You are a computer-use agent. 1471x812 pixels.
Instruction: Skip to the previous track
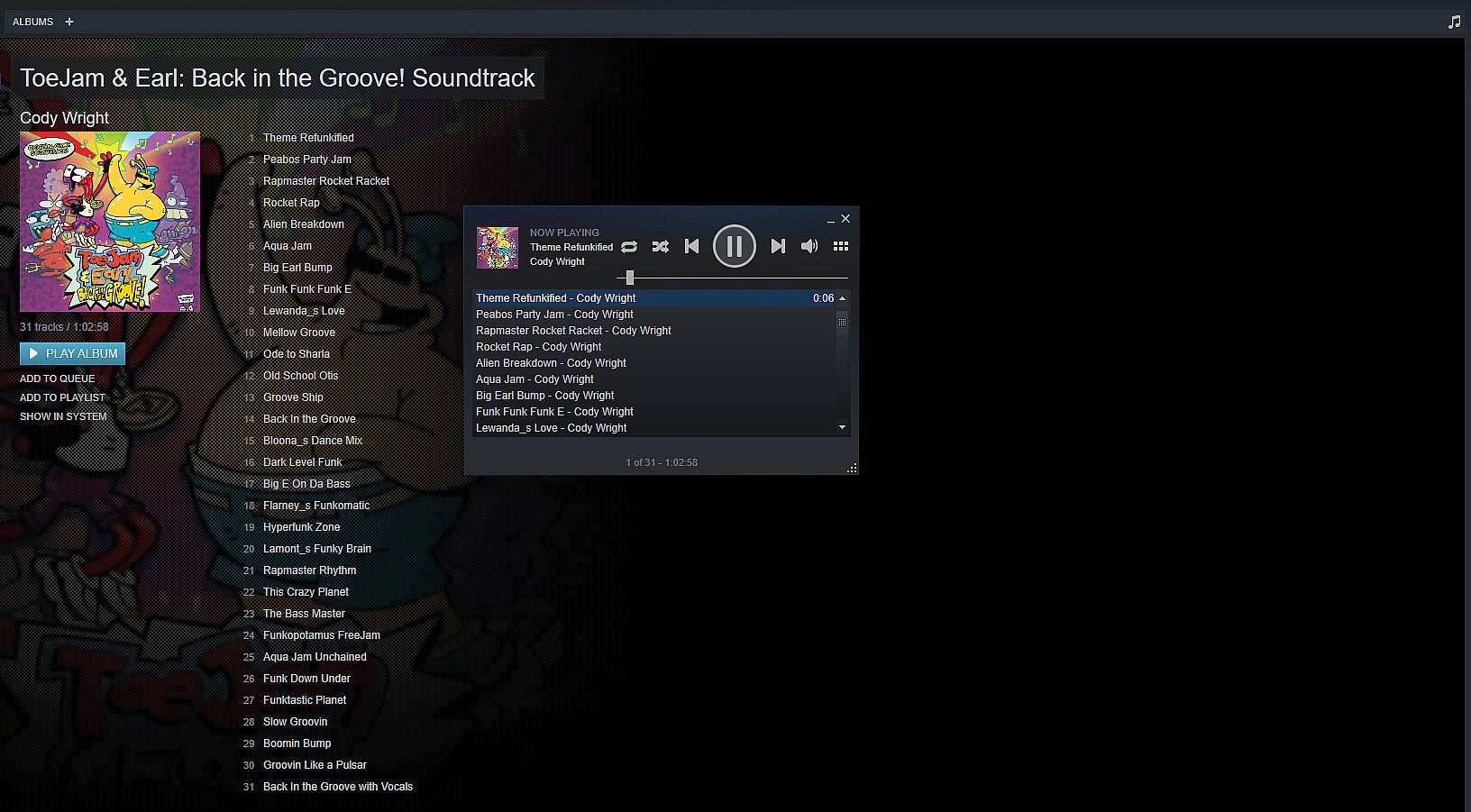(x=691, y=246)
